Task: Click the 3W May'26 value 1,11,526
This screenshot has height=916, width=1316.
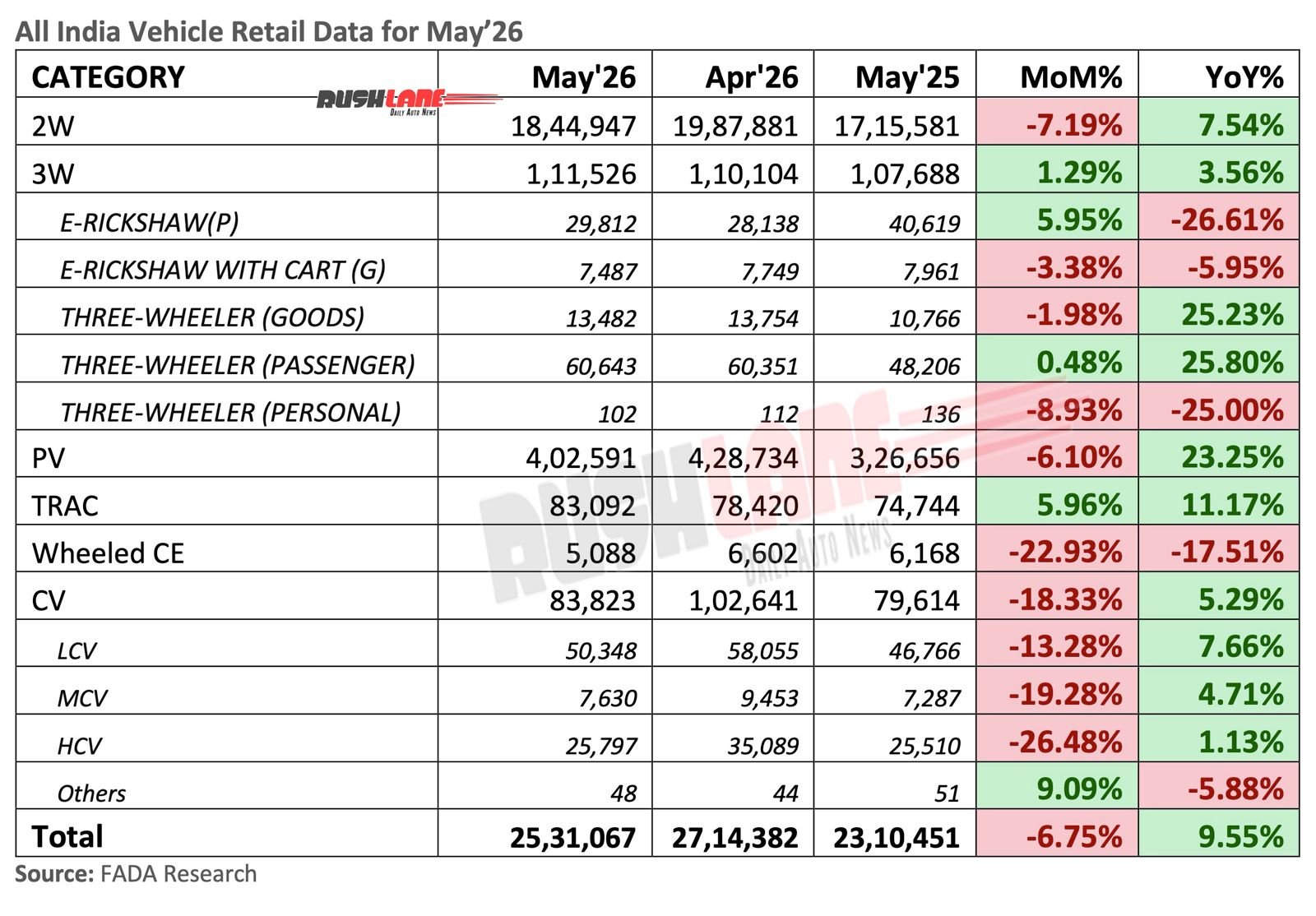Action: 582,173
